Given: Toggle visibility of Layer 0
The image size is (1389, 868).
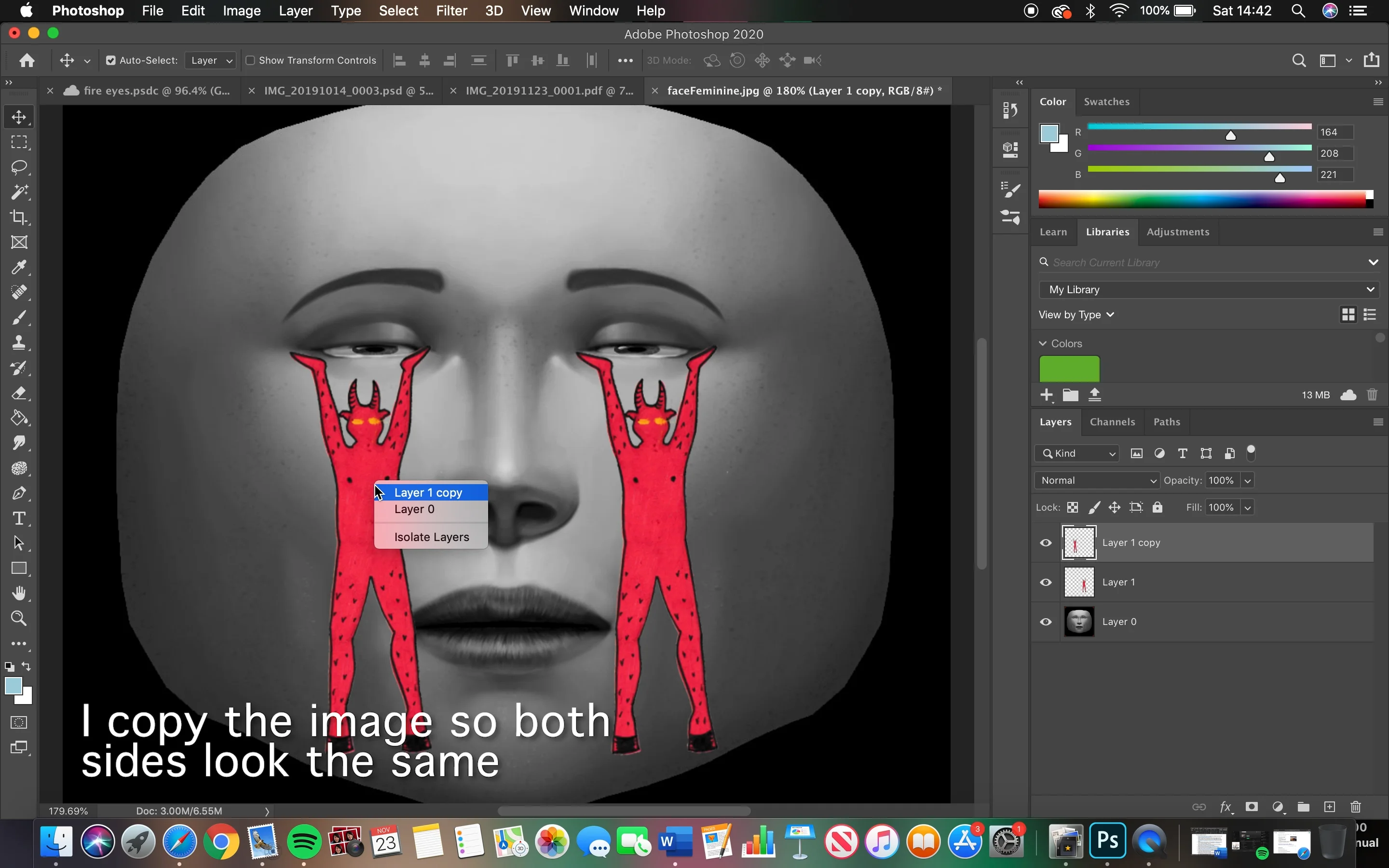Looking at the screenshot, I should [1046, 622].
